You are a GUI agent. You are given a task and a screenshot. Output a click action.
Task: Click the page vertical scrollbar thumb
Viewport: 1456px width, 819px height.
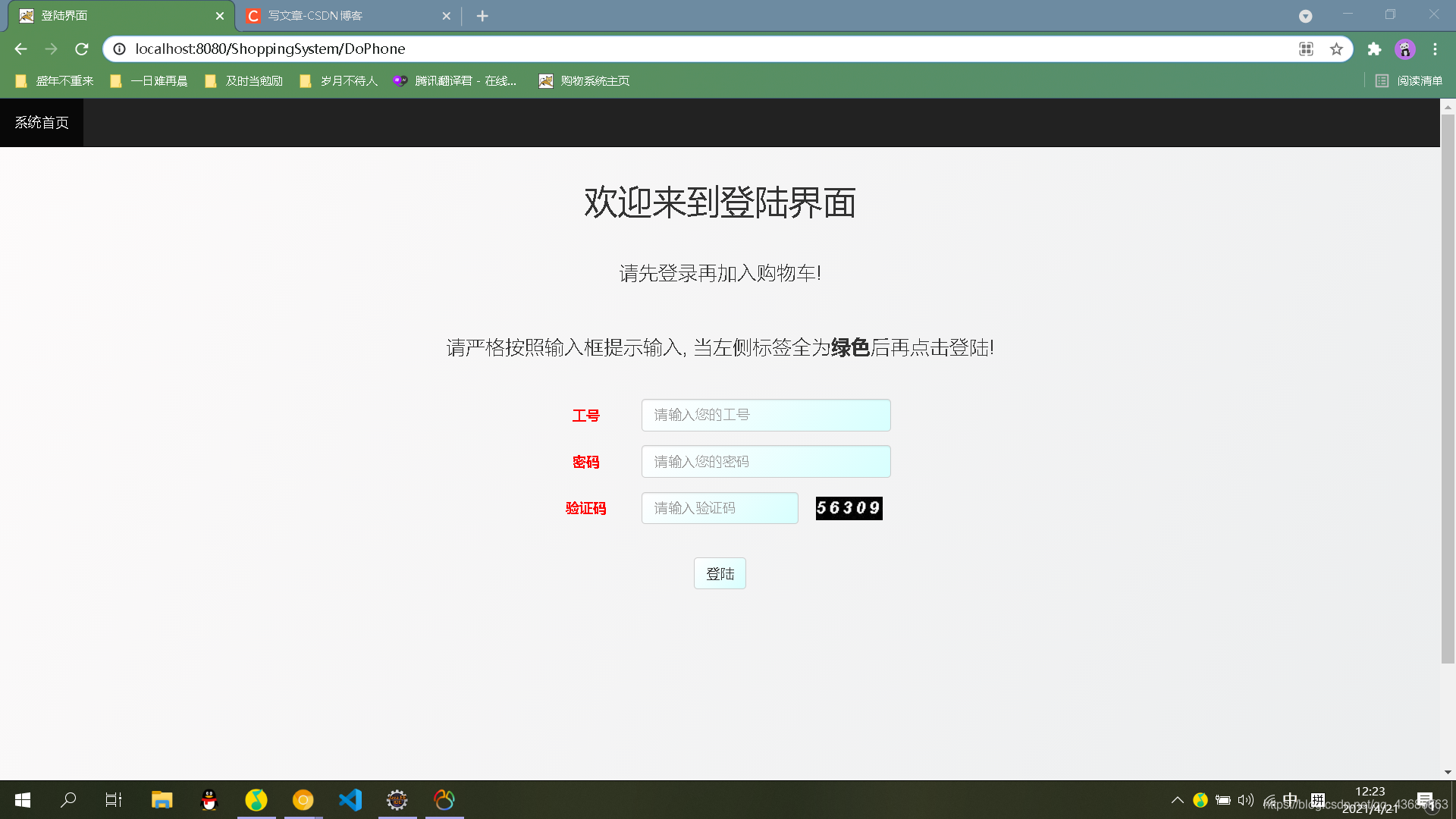pos(1448,388)
